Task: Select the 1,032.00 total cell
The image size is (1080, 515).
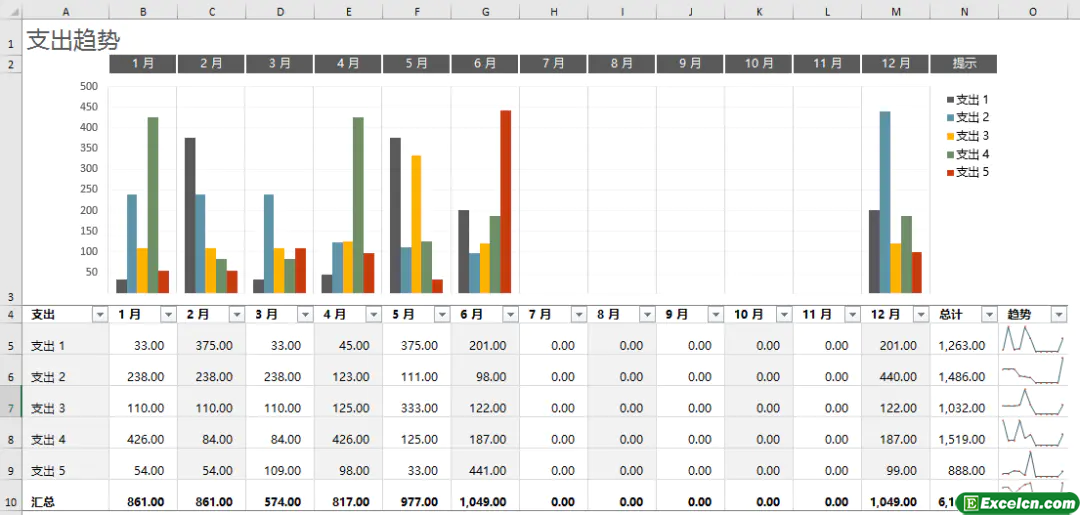Action: (964, 402)
